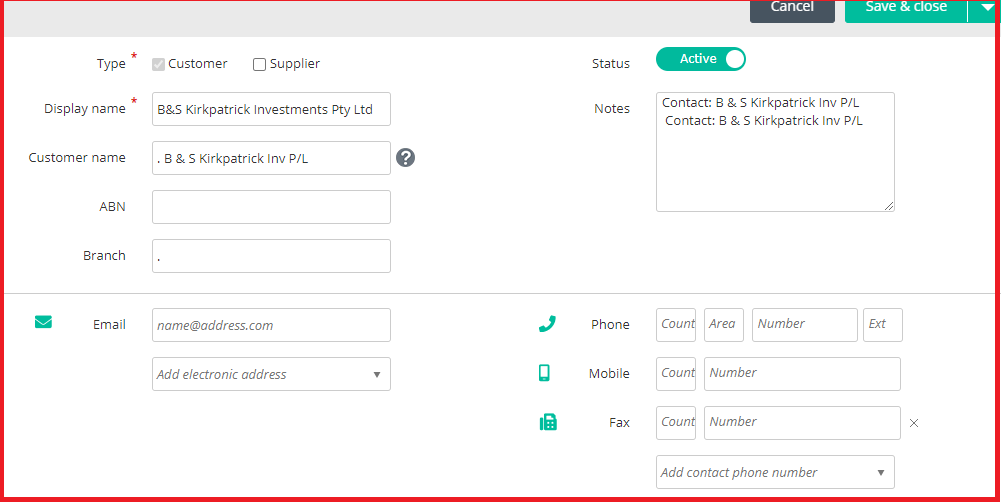
Task: Click the Email label
Action: click(x=109, y=325)
